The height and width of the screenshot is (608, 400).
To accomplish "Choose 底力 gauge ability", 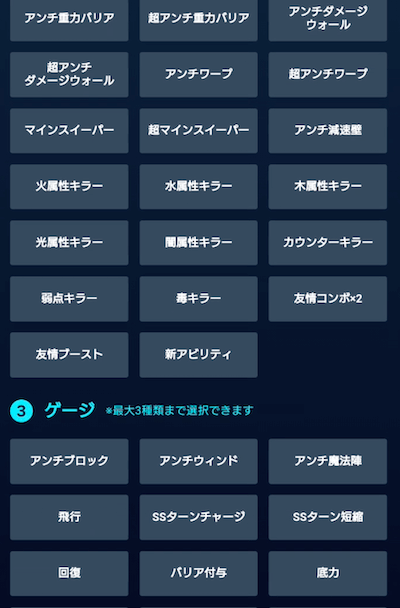I will click(x=328, y=573).
